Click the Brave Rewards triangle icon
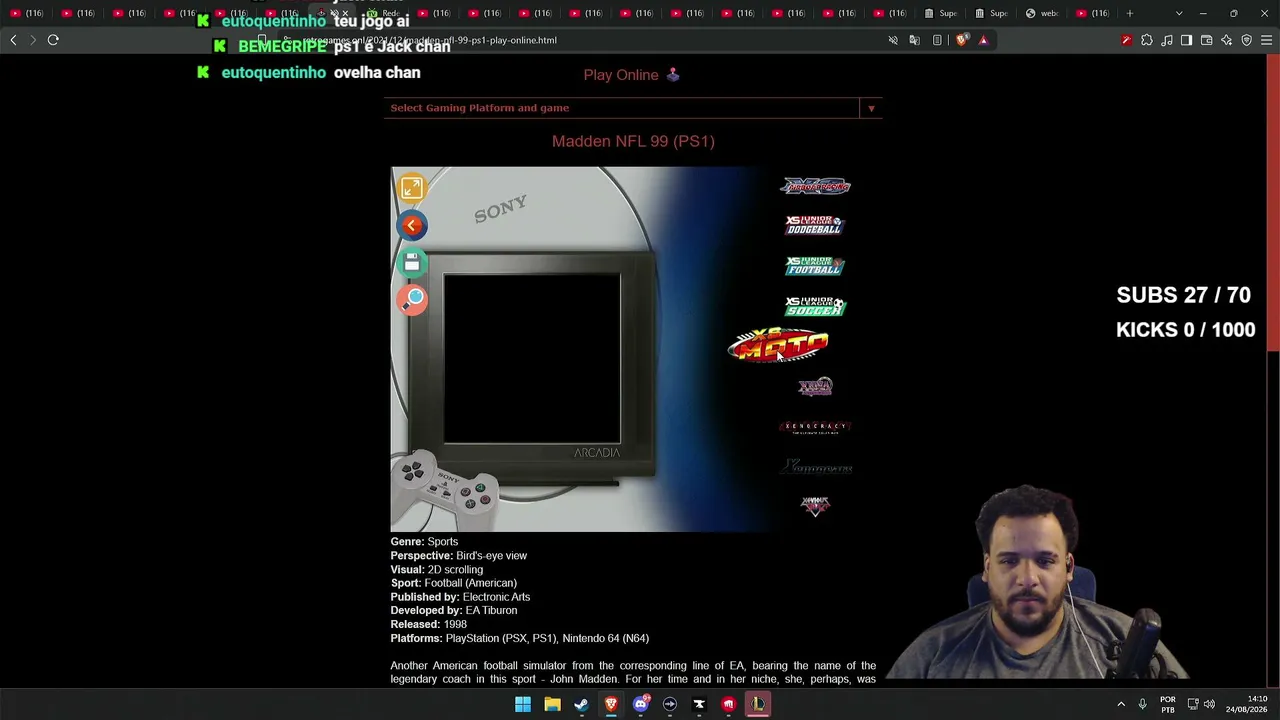 point(983,40)
